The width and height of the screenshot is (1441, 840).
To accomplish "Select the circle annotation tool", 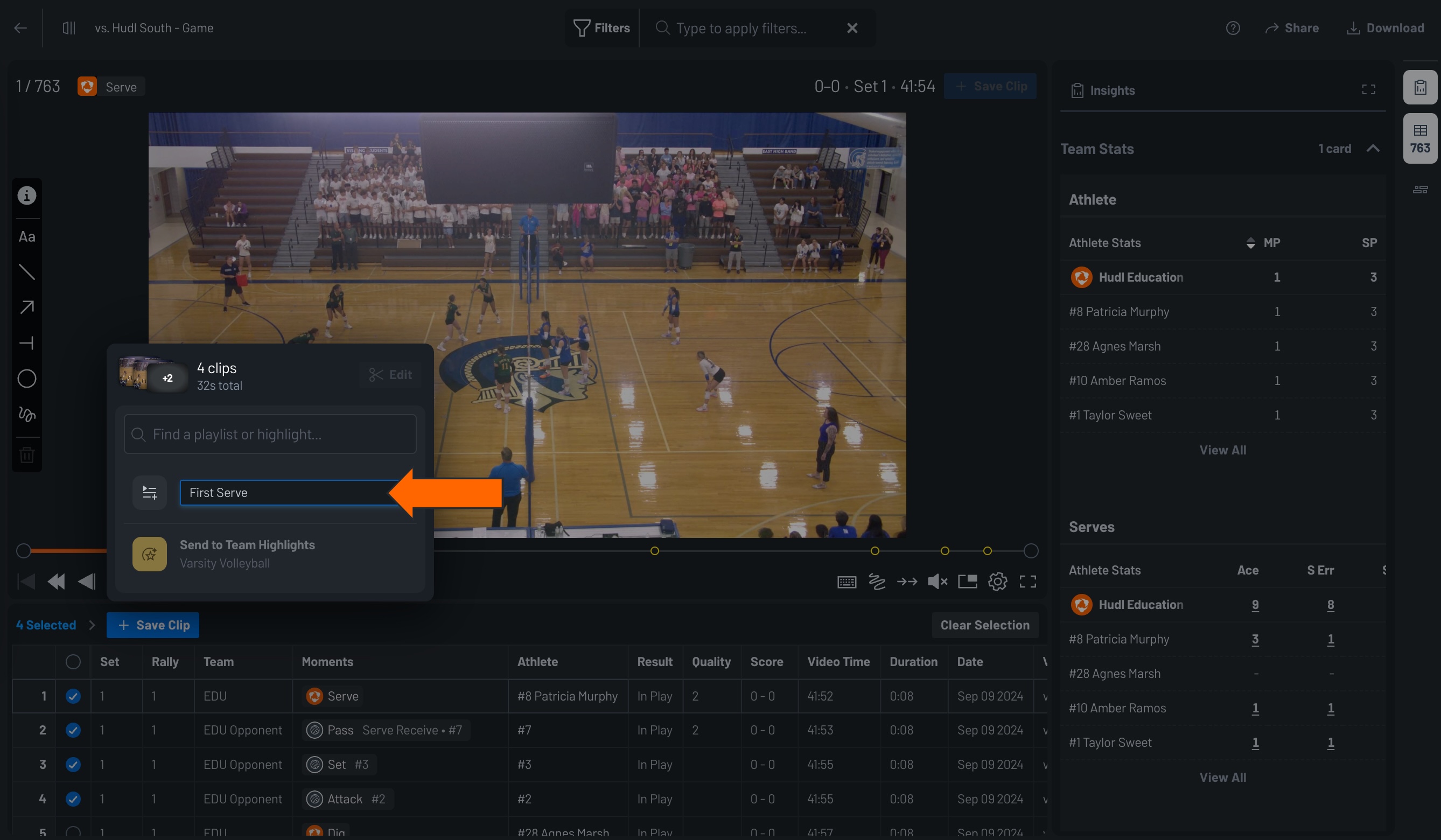I will pos(27,379).
